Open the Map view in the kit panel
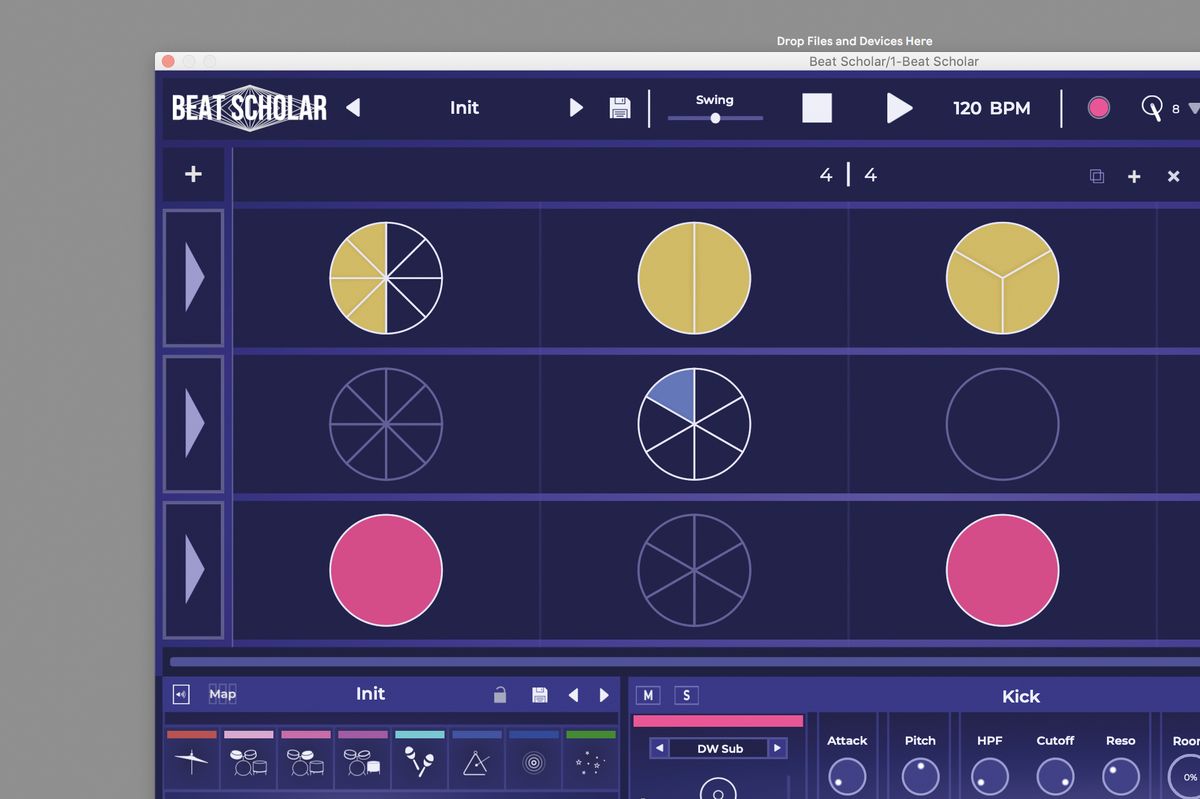The image size is (1200, 799). click(222, 694)
